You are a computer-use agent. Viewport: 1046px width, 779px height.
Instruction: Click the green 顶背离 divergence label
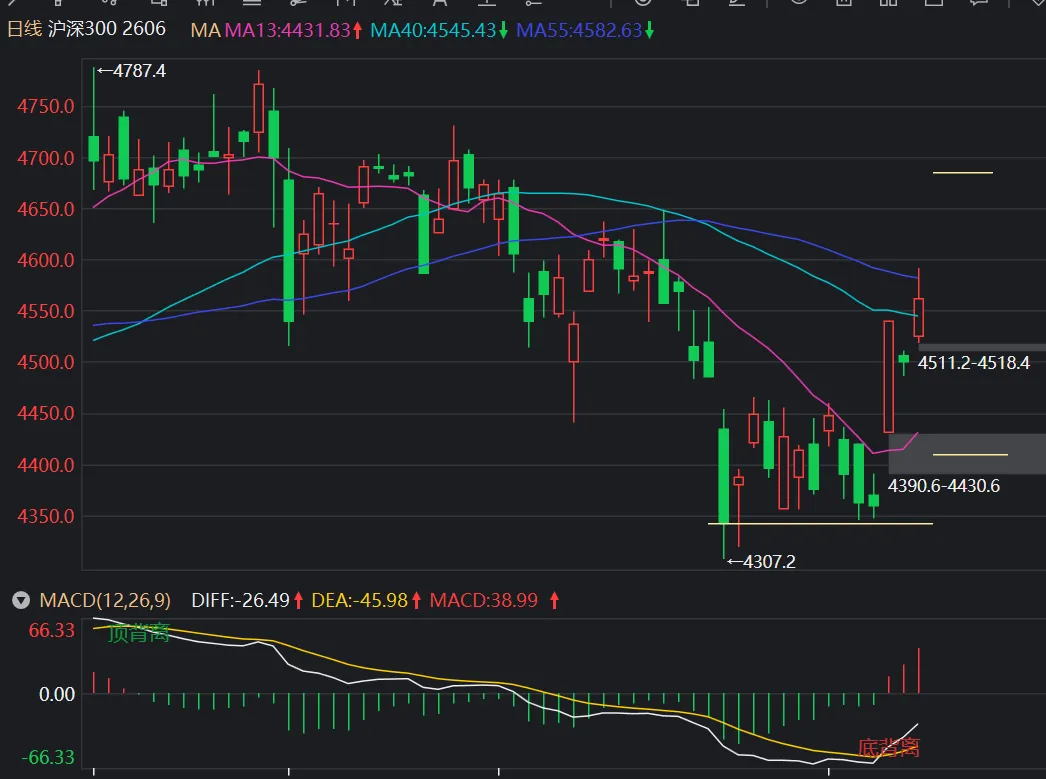click(x=139, y=633)
